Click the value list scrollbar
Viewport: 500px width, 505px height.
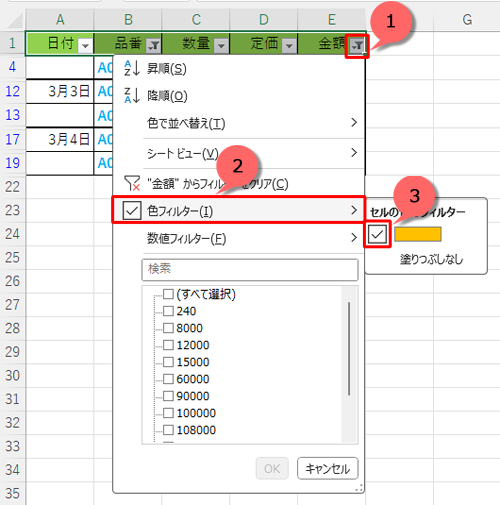pos(349,349)
